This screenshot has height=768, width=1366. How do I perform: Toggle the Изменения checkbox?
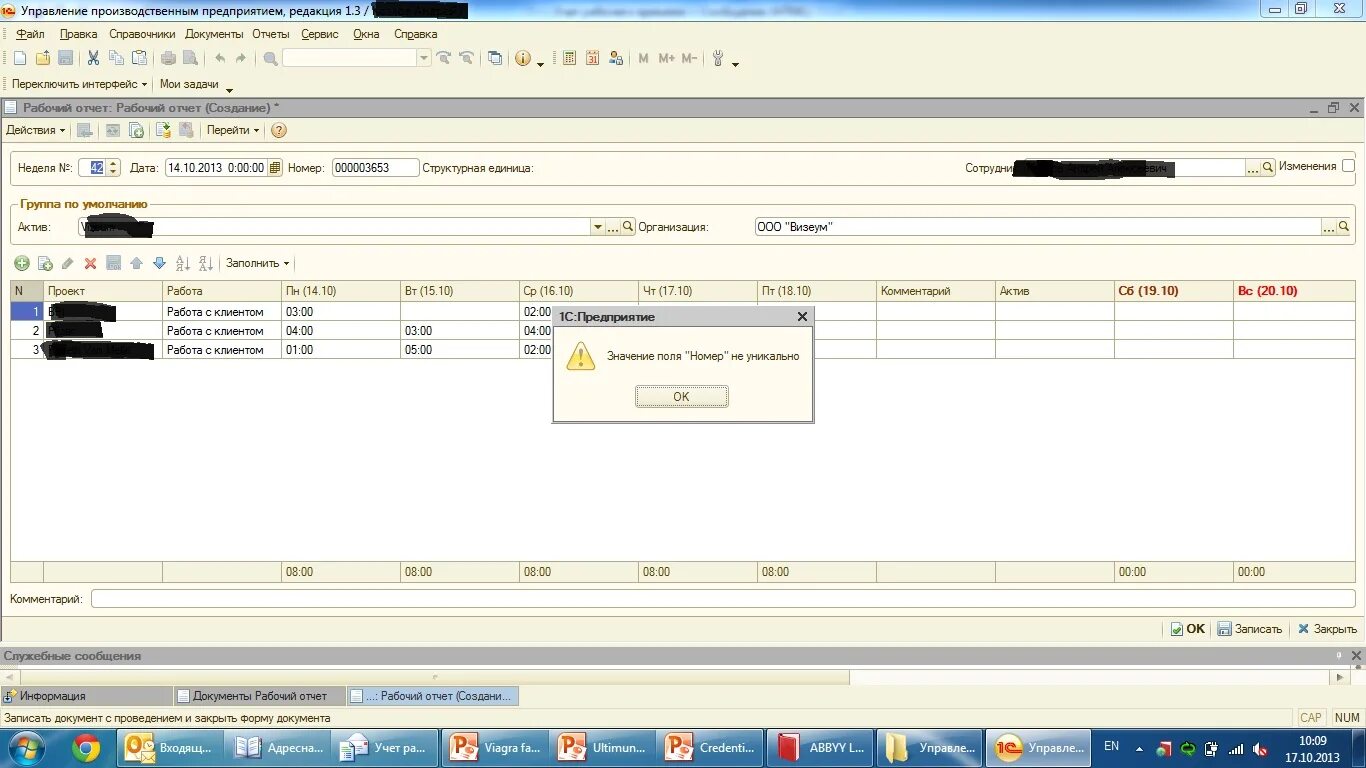[1348, 166]
